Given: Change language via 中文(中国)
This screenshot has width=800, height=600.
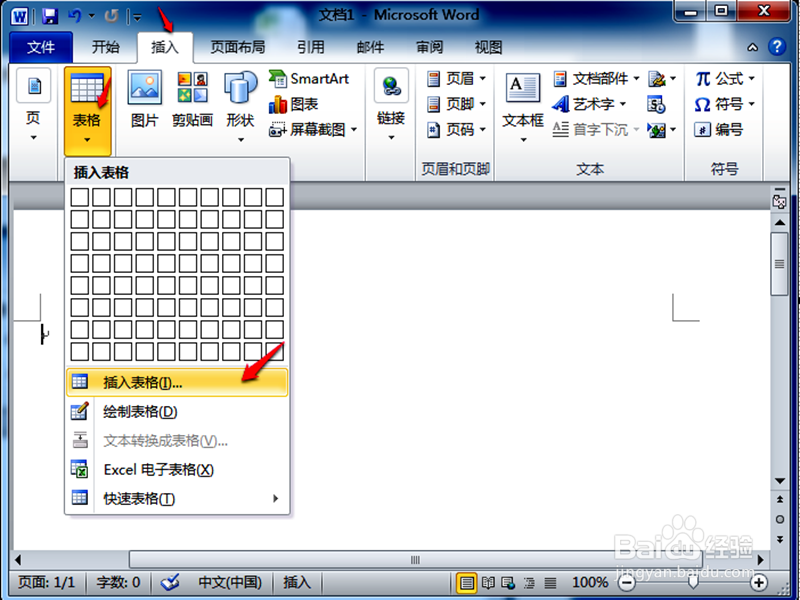Looking at the screenshot, I should coord(230,582).
